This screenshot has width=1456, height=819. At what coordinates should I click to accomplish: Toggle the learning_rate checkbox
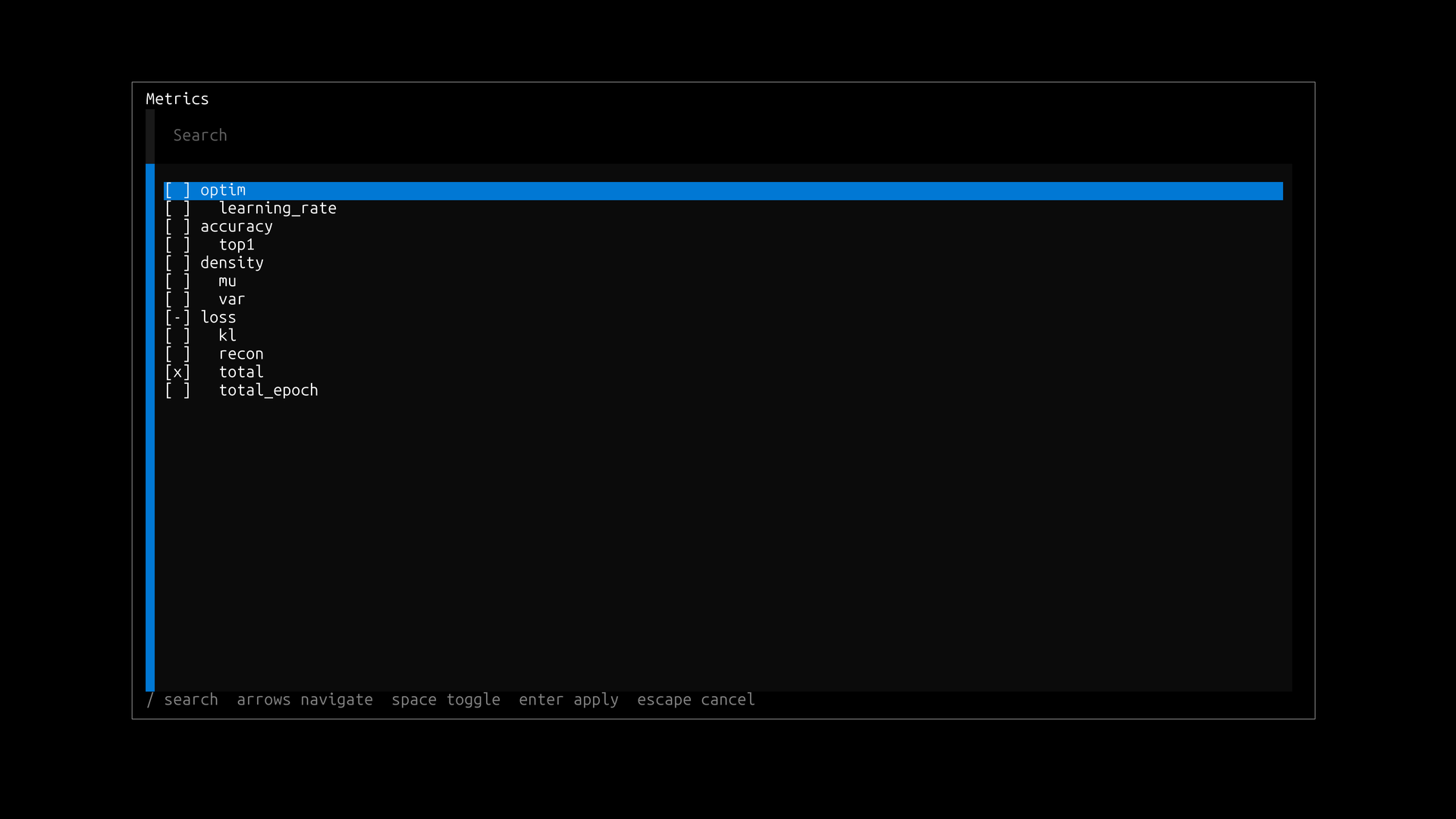(x=177, y=209)
